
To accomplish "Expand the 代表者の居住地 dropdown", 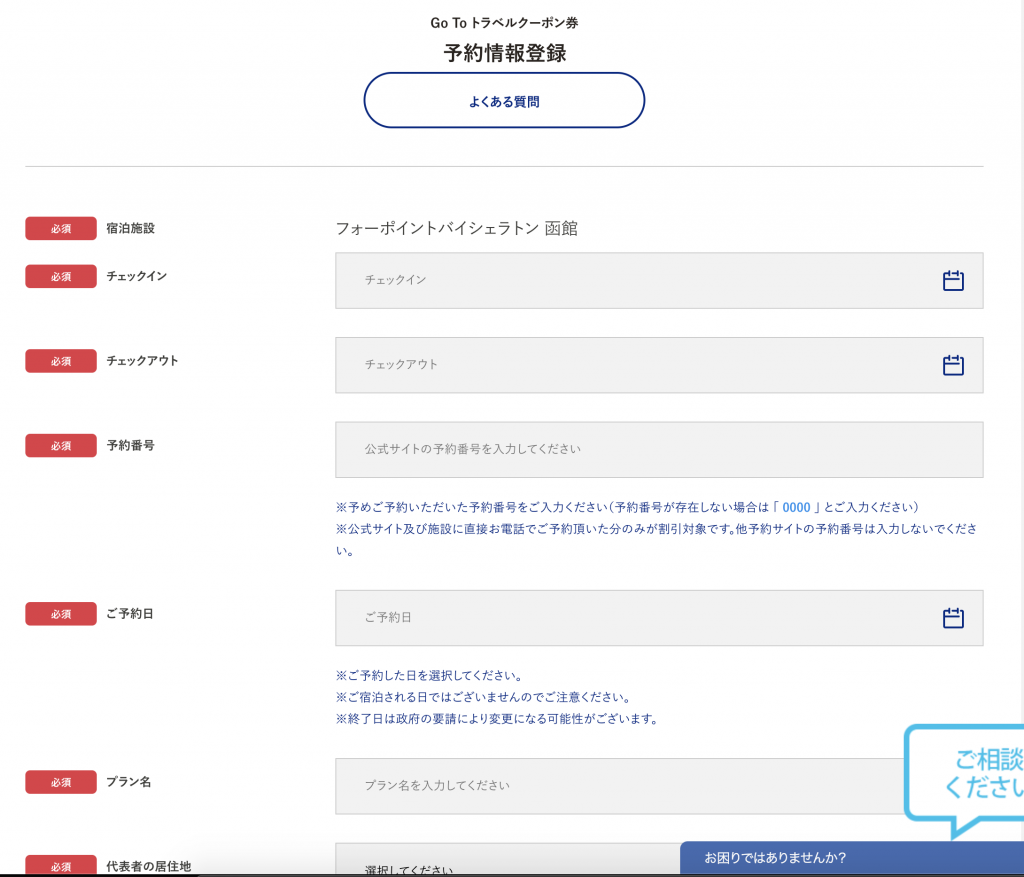I will click(x=507, y=860).
